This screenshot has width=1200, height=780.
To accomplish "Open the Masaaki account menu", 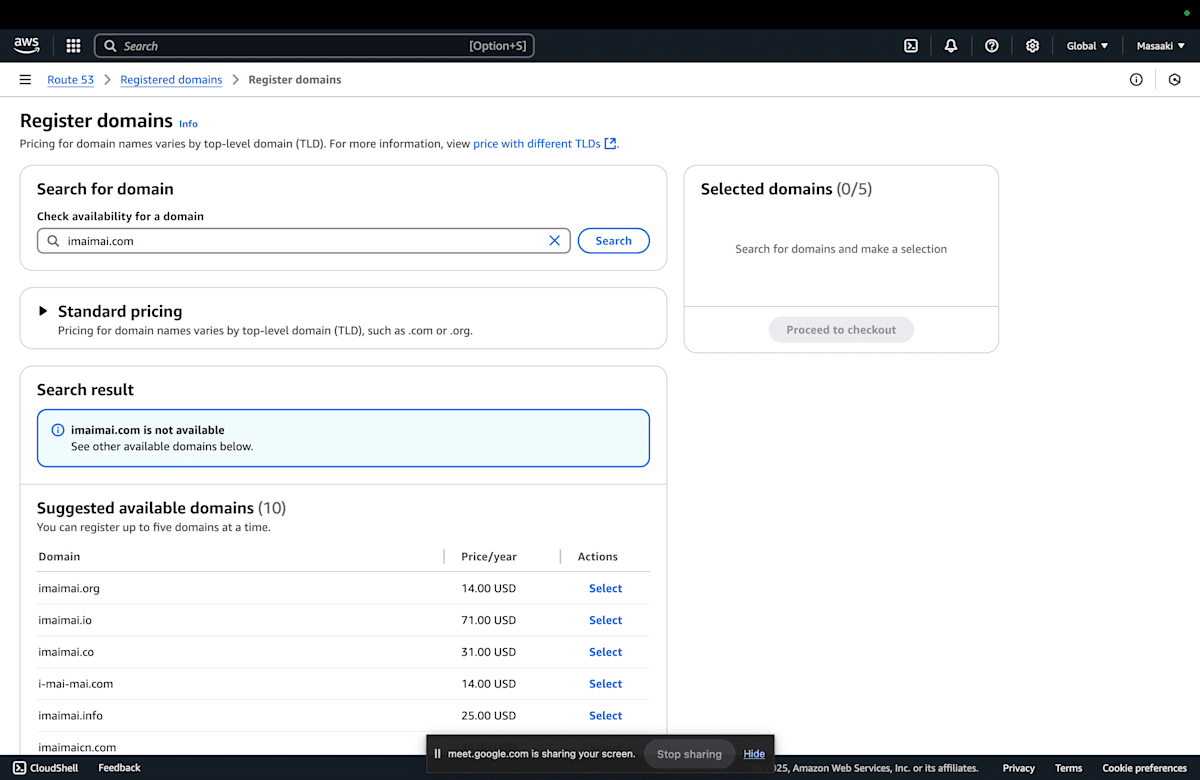I will tap(1161, 46).
